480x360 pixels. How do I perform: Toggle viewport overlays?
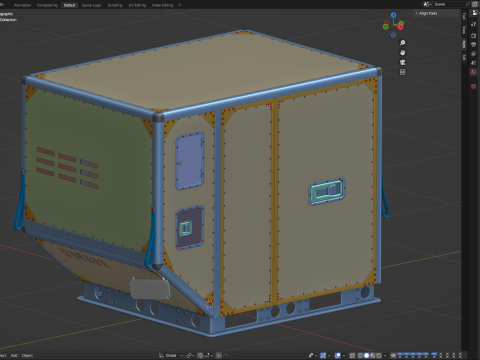[x=338, y=355]
